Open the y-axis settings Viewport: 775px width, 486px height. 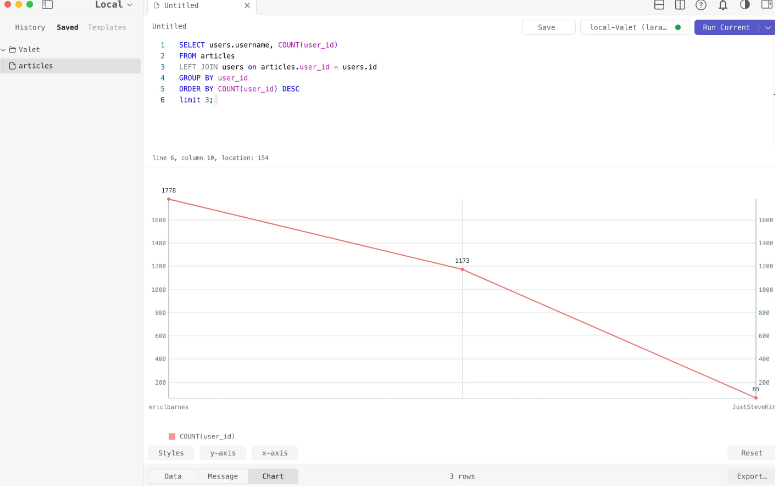[x=223, y=453]
